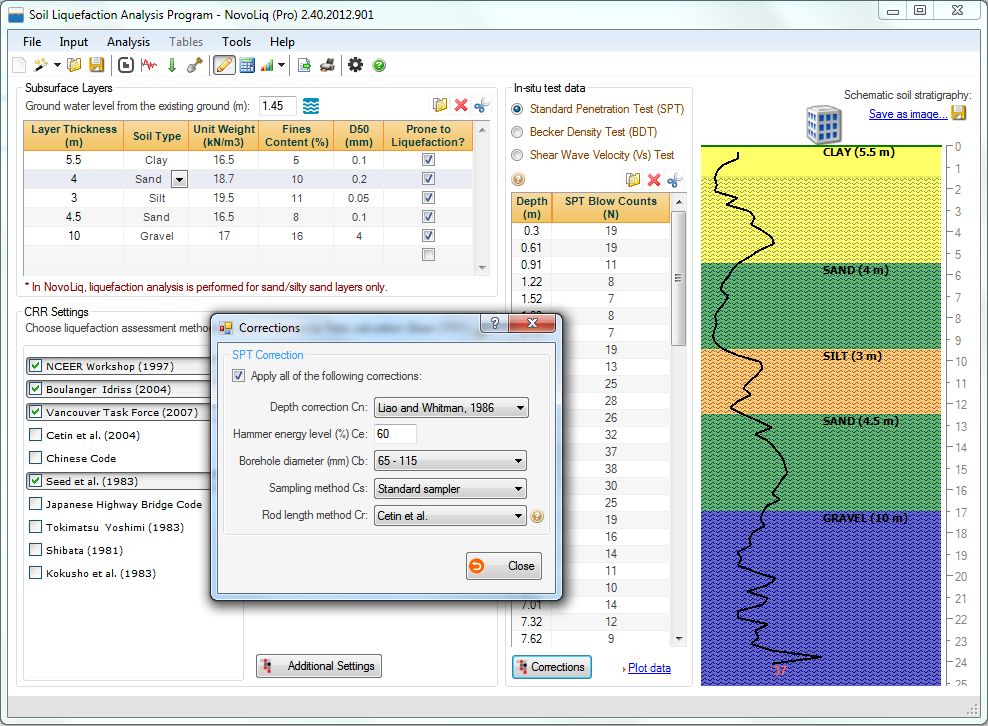Open Borehole diameter Cb dropdown
This screenshot has height=726, width=988.
450,461
